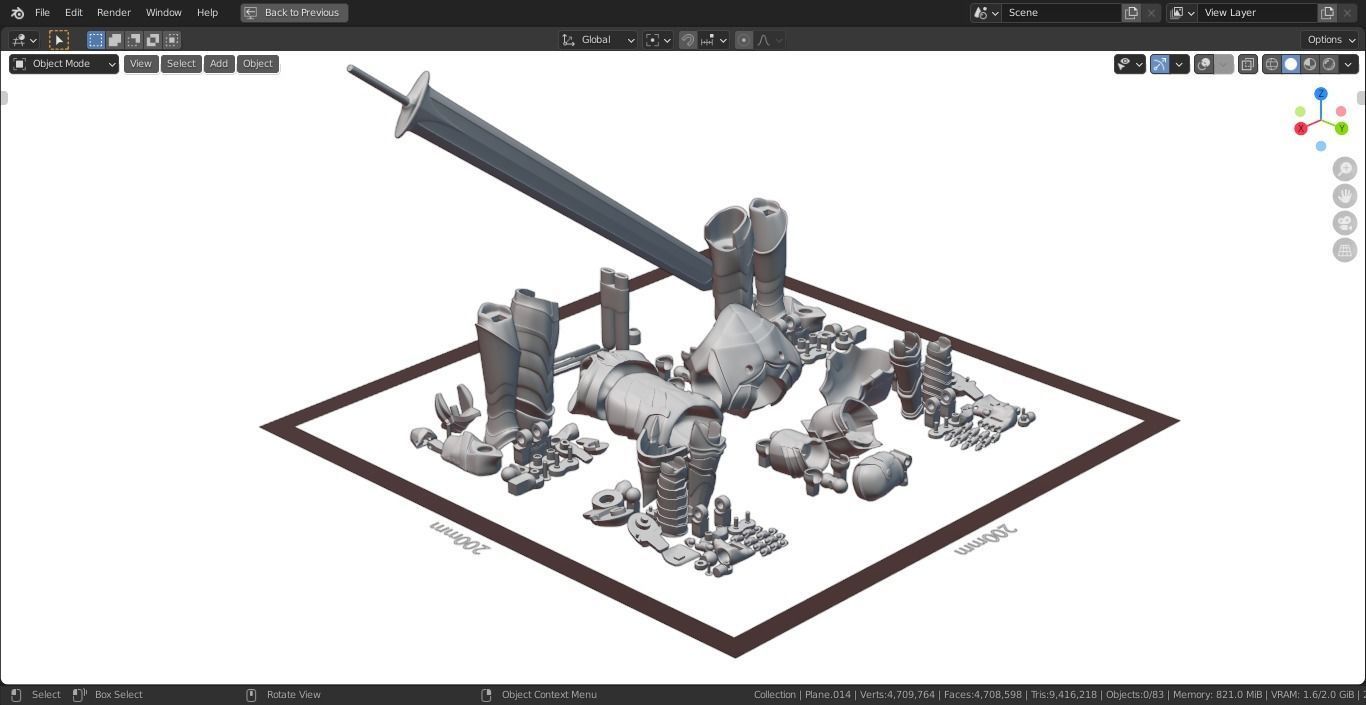Screen dimensions: 1366x705
Task: Choose Invert selection mode icon
Action: [x=153, y=40]
